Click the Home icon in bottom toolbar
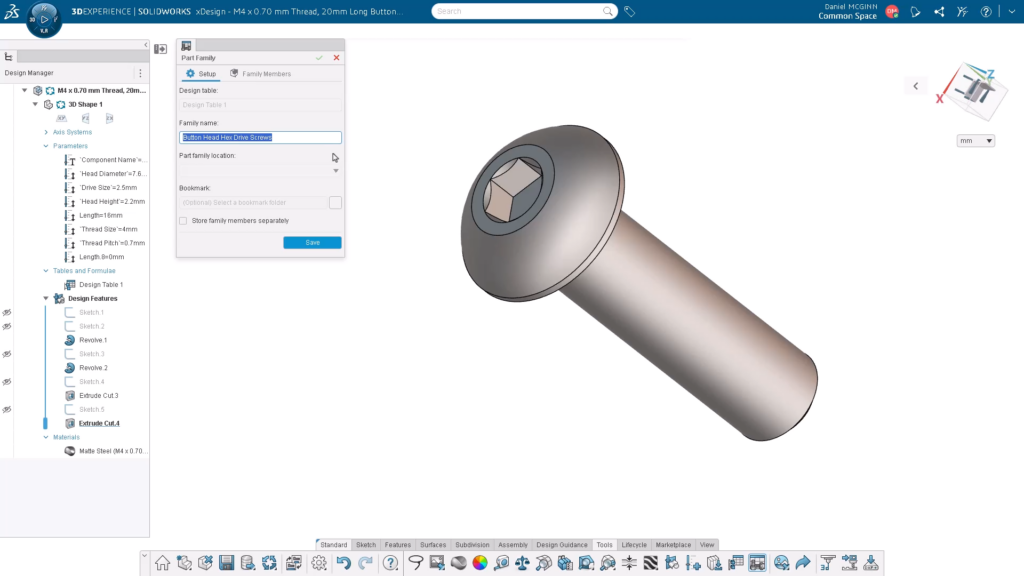 click(x=162, y=562)
